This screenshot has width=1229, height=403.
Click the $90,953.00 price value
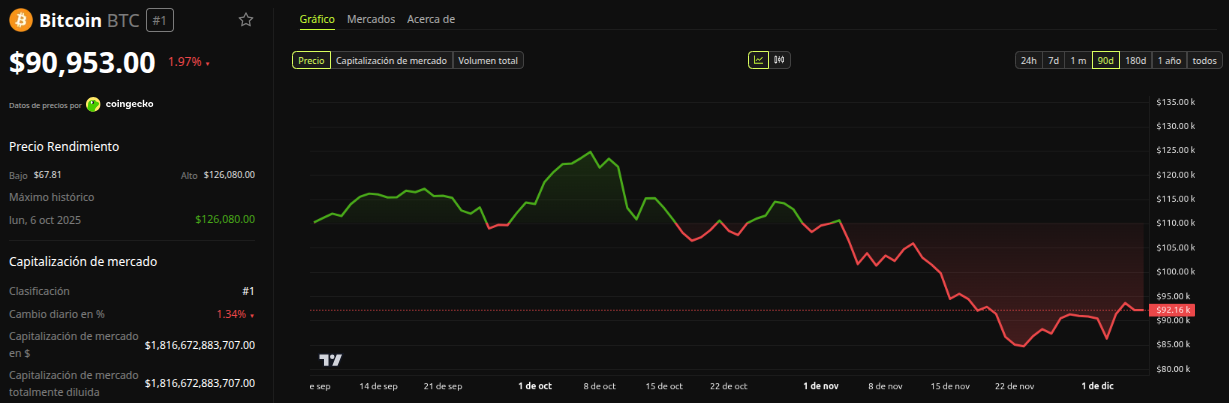coord(82,63)
